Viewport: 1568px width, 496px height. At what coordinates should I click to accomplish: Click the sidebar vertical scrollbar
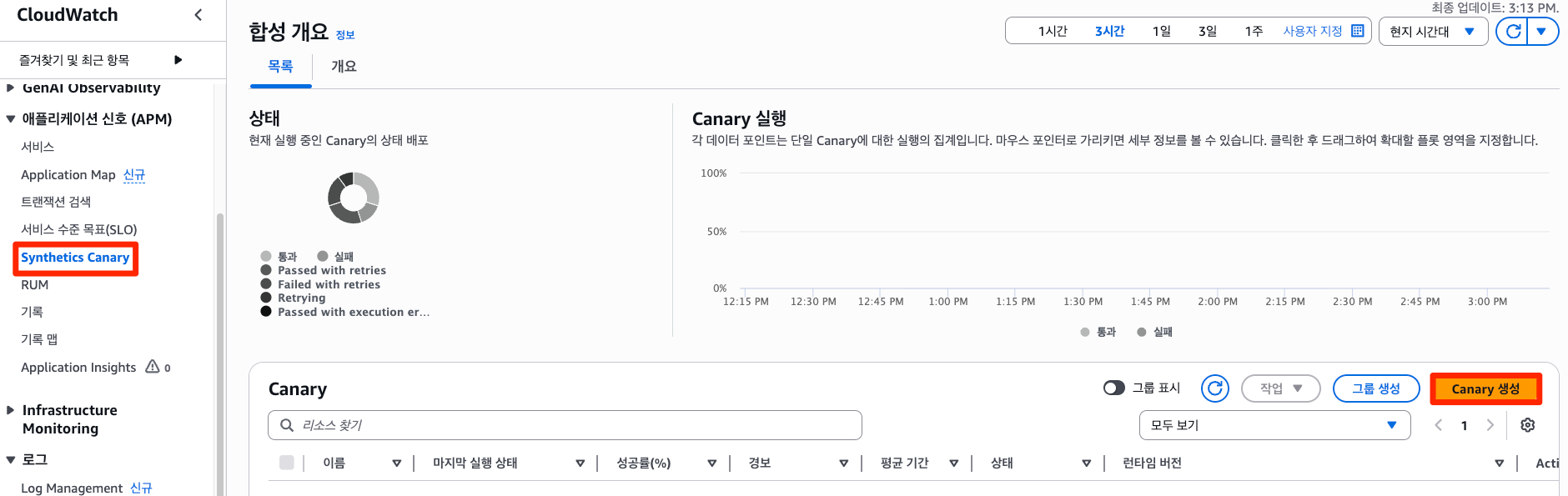(x=220, y=354)
